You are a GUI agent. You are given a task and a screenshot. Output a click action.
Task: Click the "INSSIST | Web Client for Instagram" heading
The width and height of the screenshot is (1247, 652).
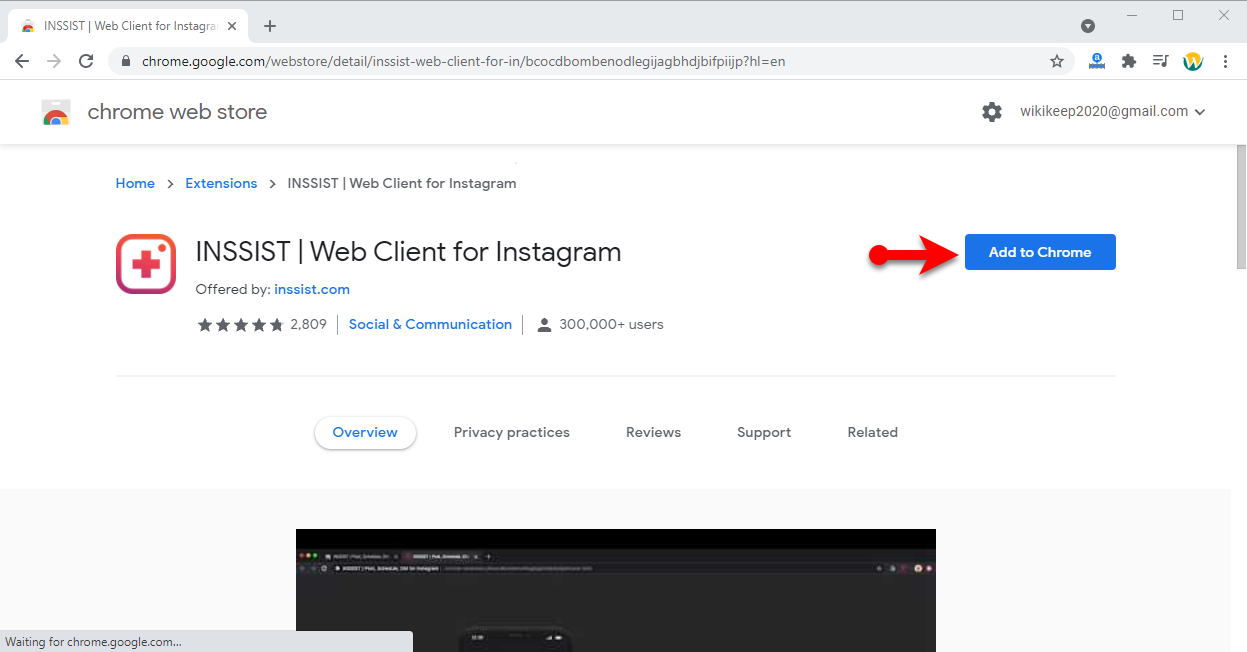tap(409, 252)
